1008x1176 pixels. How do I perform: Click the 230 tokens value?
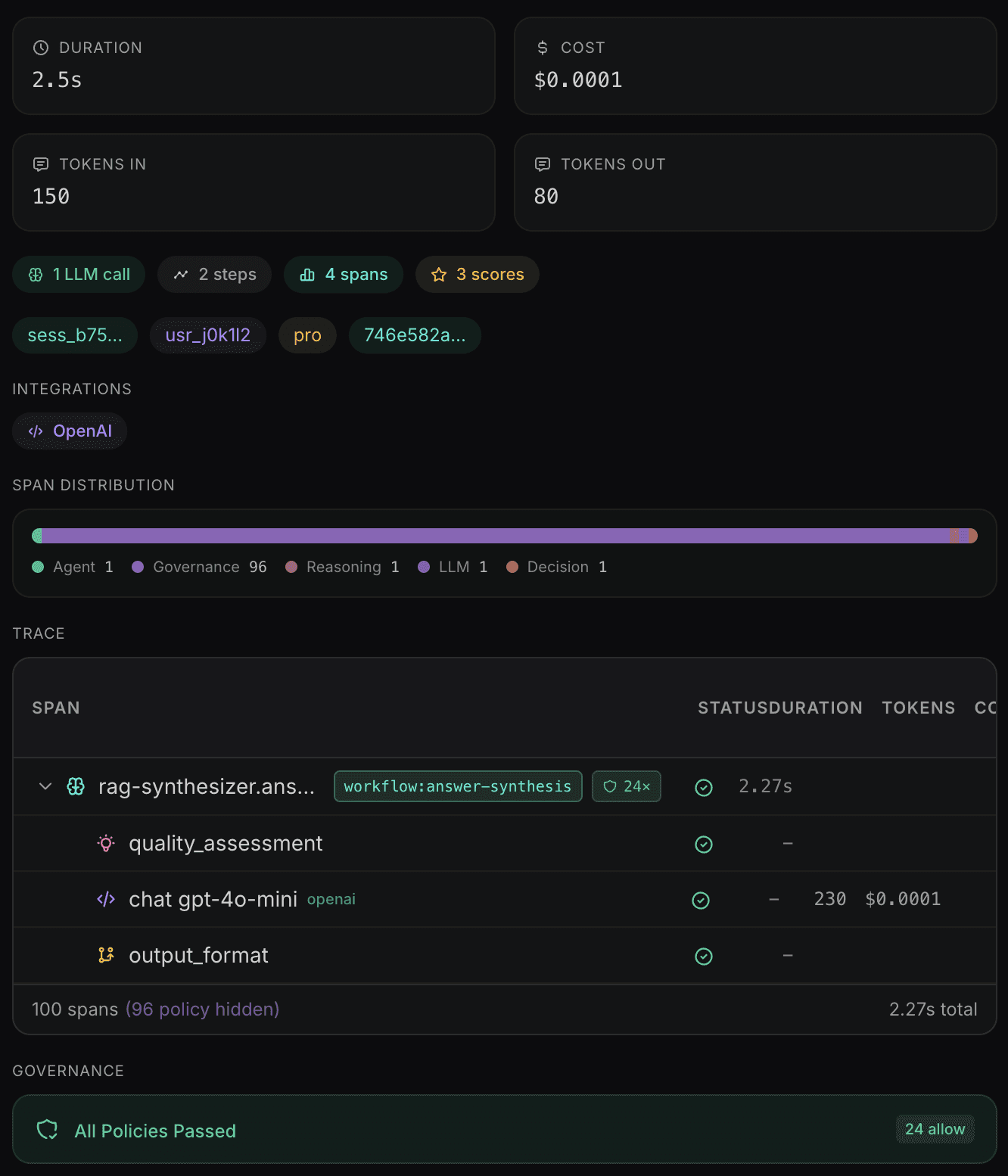830,899
